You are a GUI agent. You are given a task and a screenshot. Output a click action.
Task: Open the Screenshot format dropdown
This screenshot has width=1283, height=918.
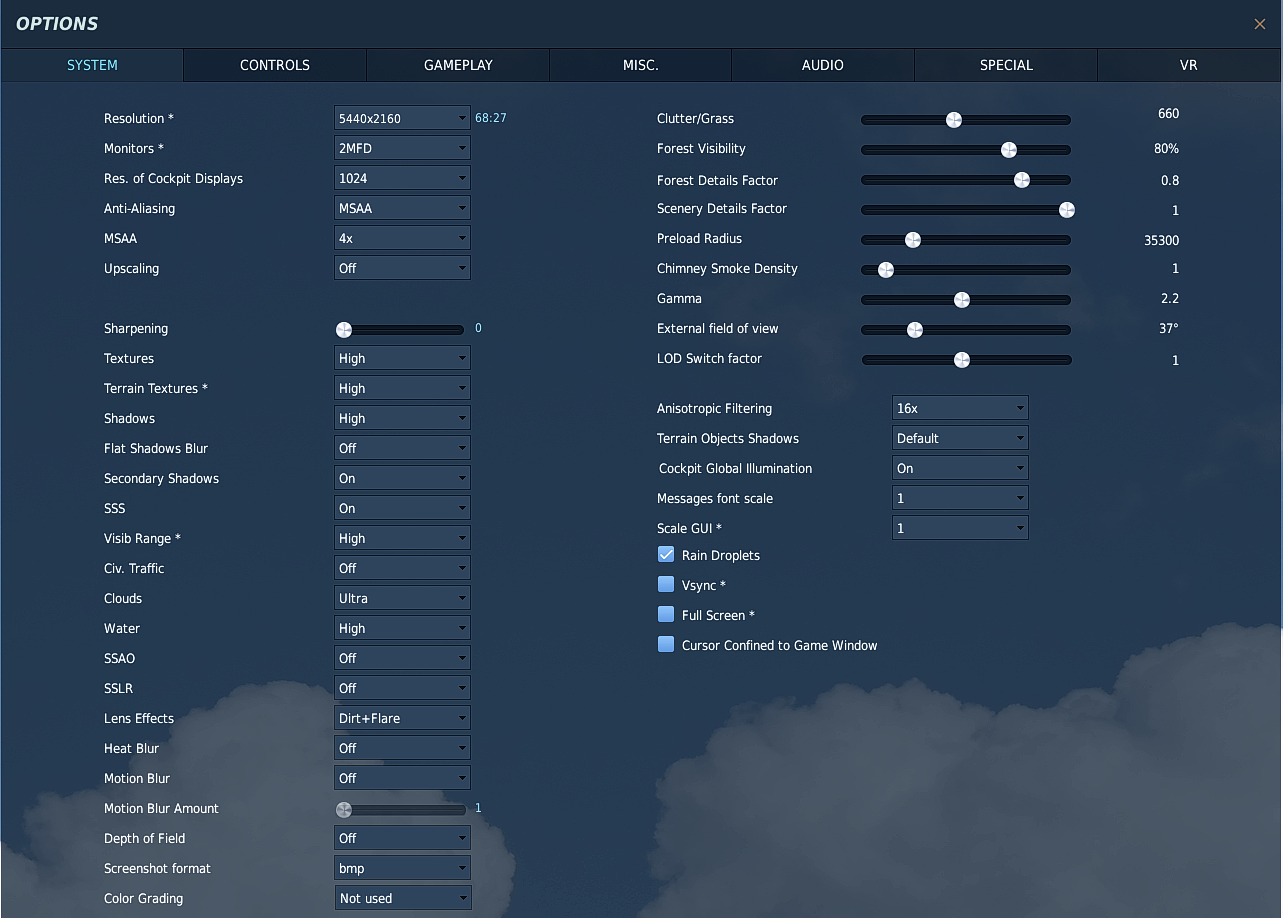[401, 868]
